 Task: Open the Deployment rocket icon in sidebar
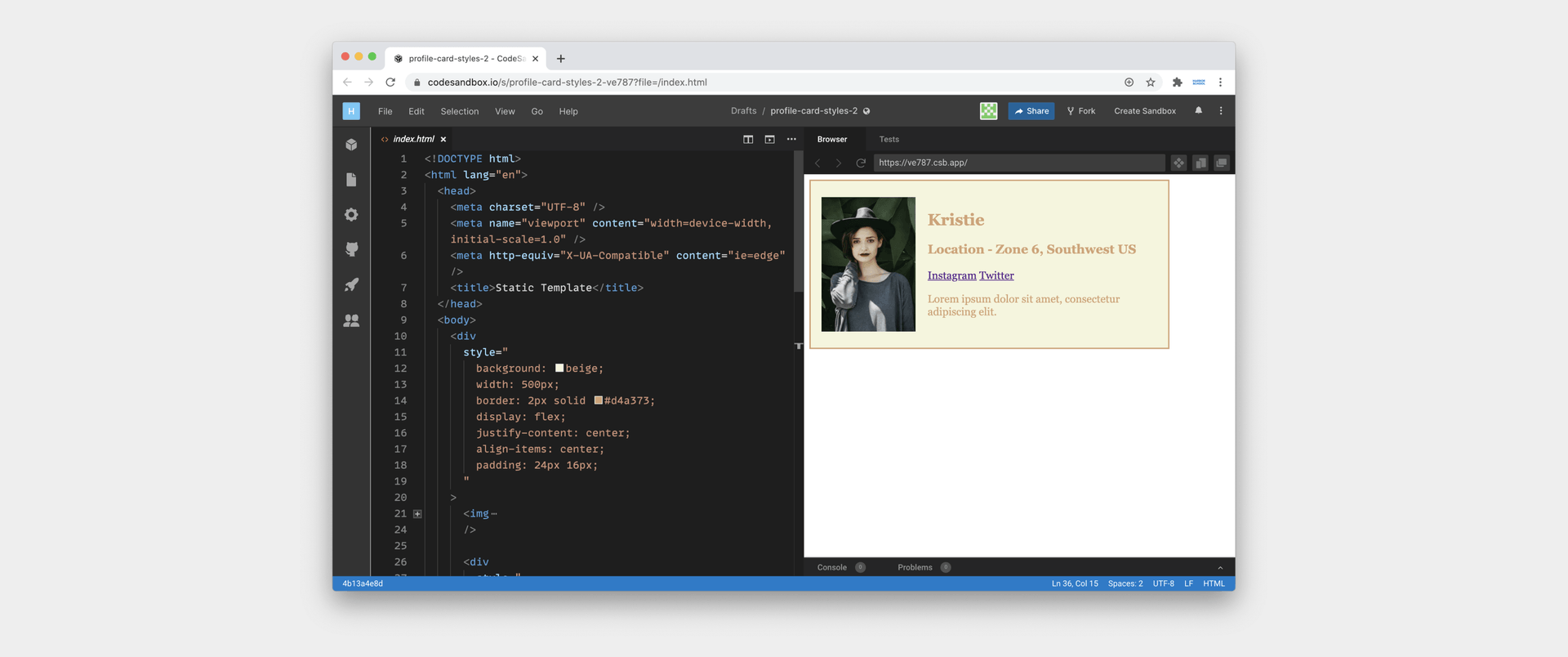click(x=351, y=284)
